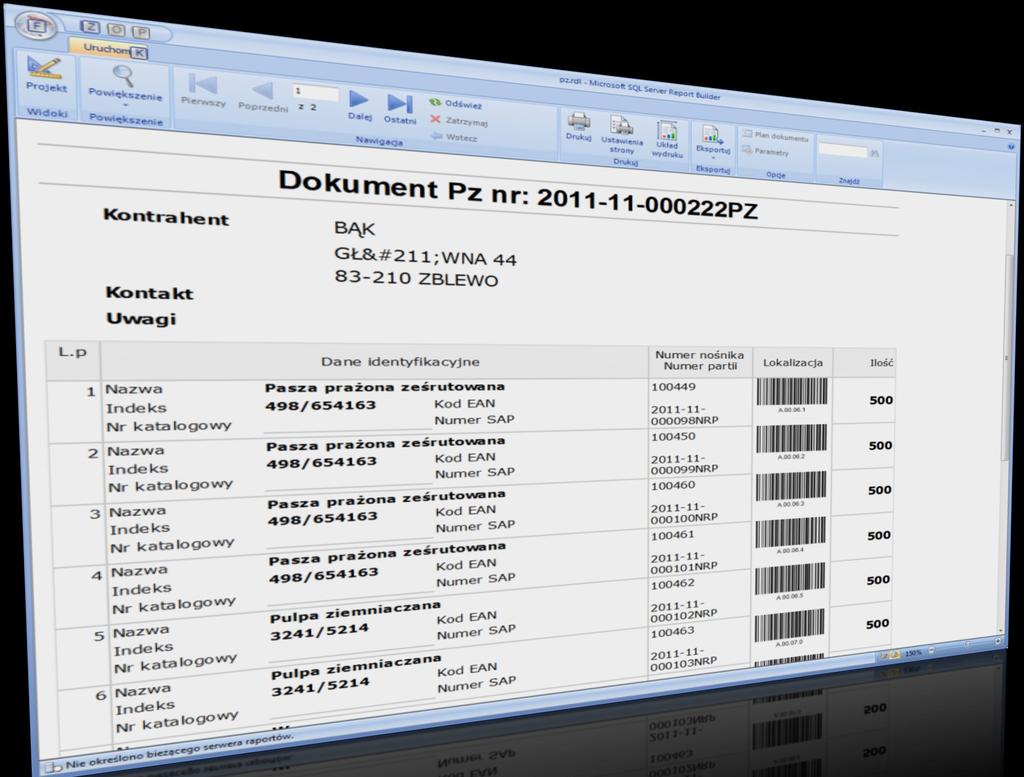1024x777 pixels.
Task: Click the Quick Access button marked O
Action: point(116,29)
